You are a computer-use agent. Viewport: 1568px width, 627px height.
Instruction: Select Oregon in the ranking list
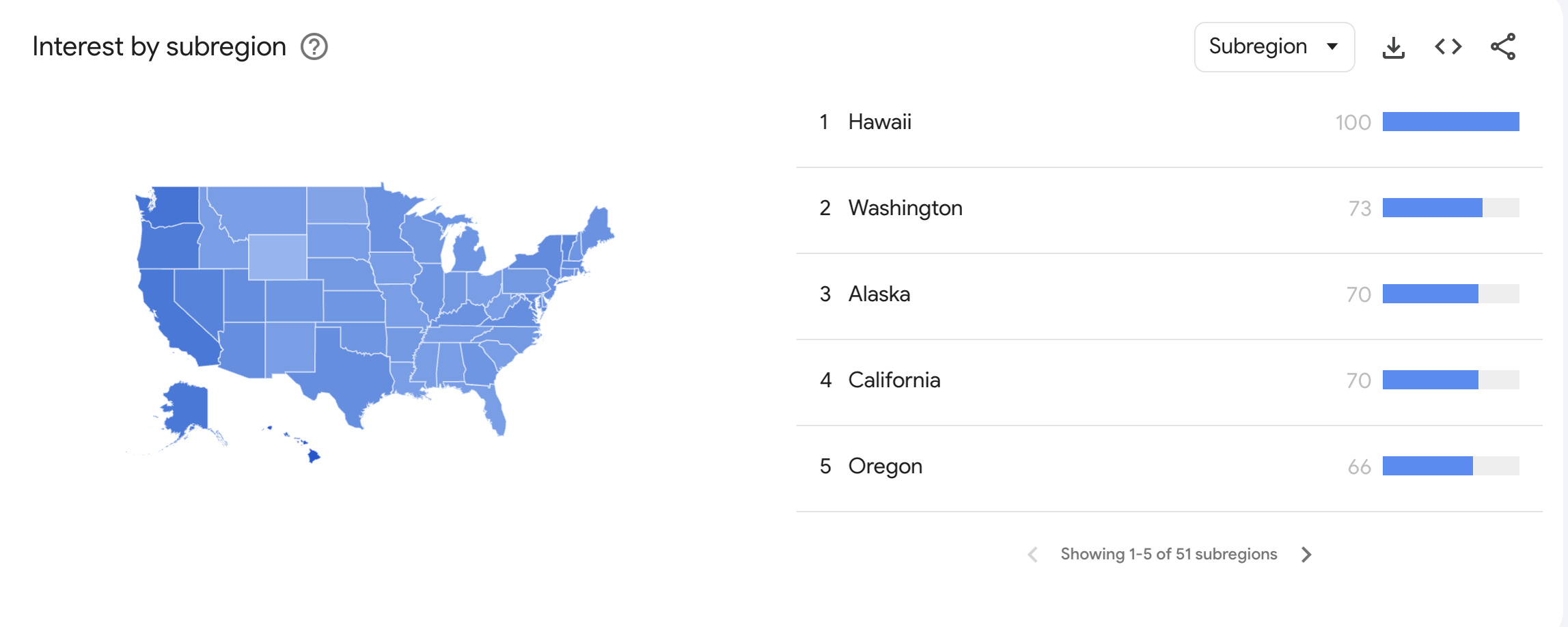(x=885, y=466)
